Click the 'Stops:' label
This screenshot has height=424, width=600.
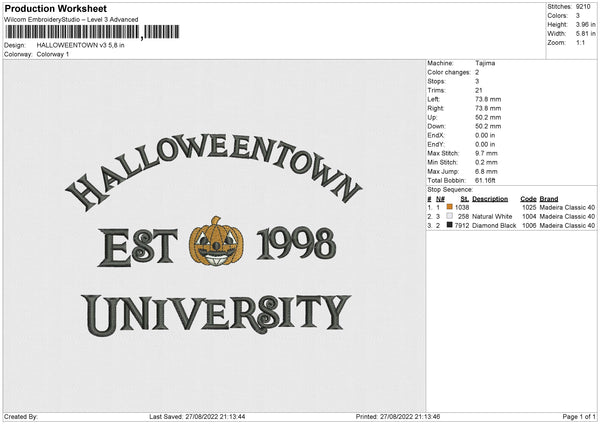tap(437, 81)
